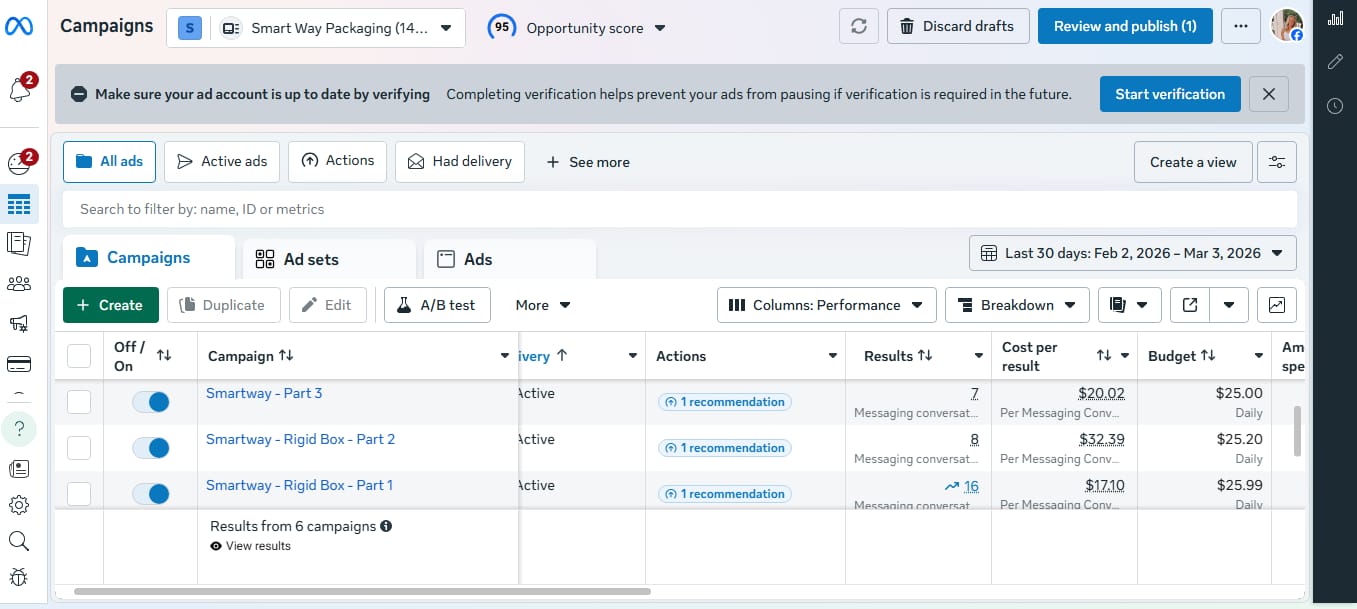Open the More dropdown in toolbar

pyautogui.click(x=543, y=305)
